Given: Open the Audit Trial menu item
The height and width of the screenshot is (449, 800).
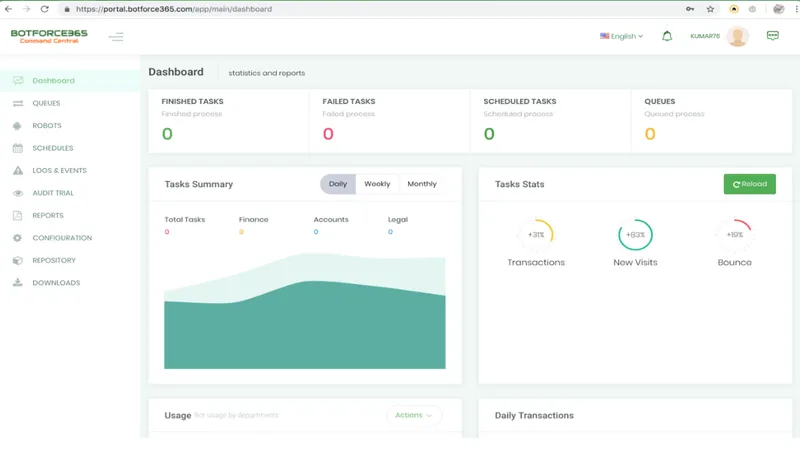Looking at the screenshot, I should [53, 193].
